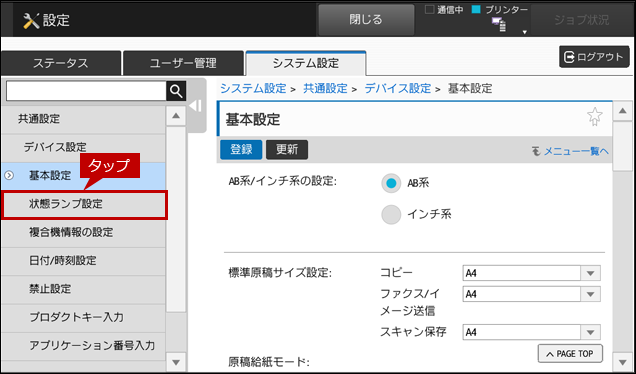Open プロダクトキー入力 menu item
This screenshot has height=374, width=636.
coord(83,318)
